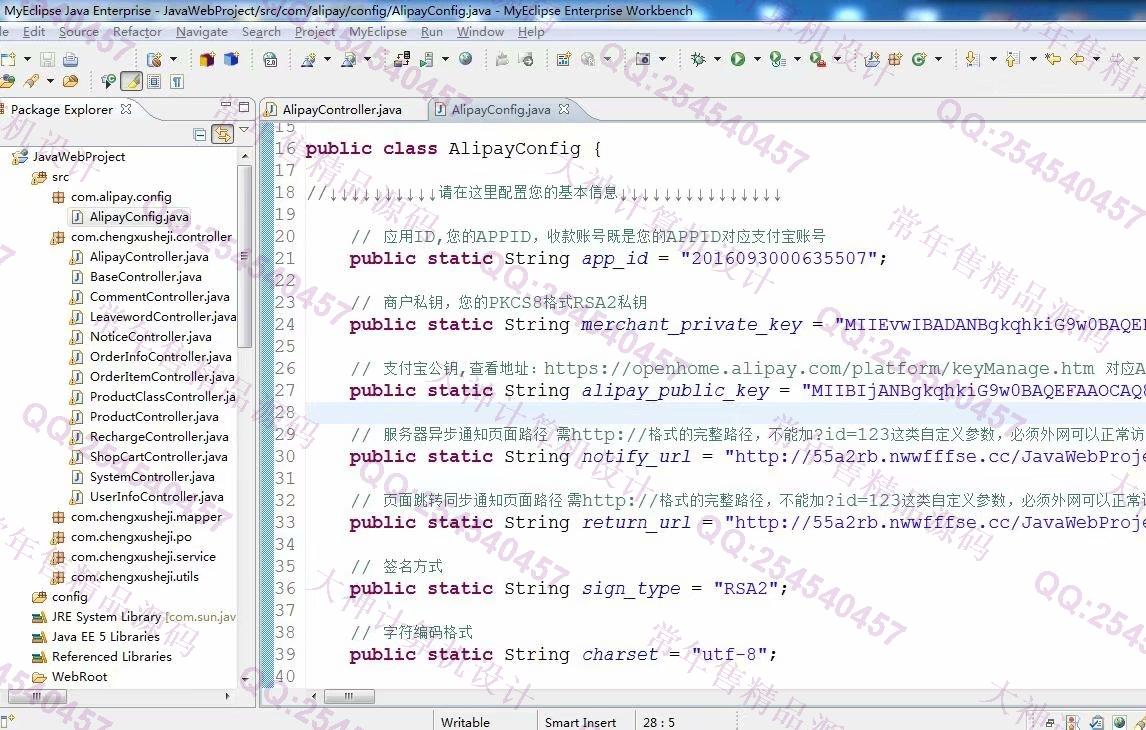Click the Search flashlight icon
Viewport: 1146px width, 730px height.
click(32, 81)
